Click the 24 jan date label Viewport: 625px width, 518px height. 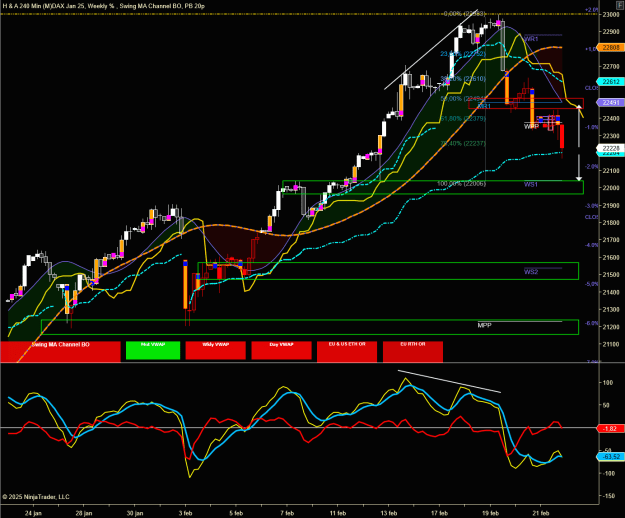point(33,513)
